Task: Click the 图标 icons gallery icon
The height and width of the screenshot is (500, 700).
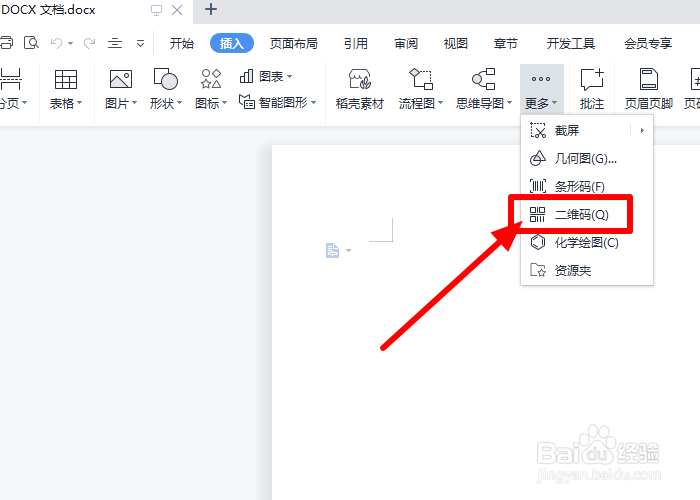Action: coord(211,79)
